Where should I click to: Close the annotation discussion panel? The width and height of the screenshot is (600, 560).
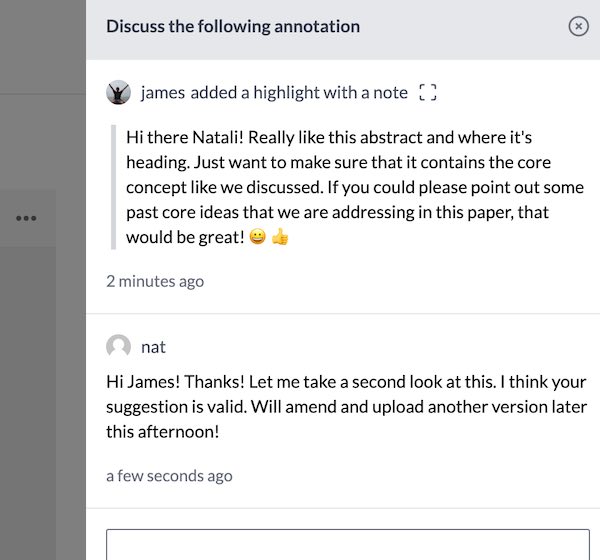tap(578, 26)
